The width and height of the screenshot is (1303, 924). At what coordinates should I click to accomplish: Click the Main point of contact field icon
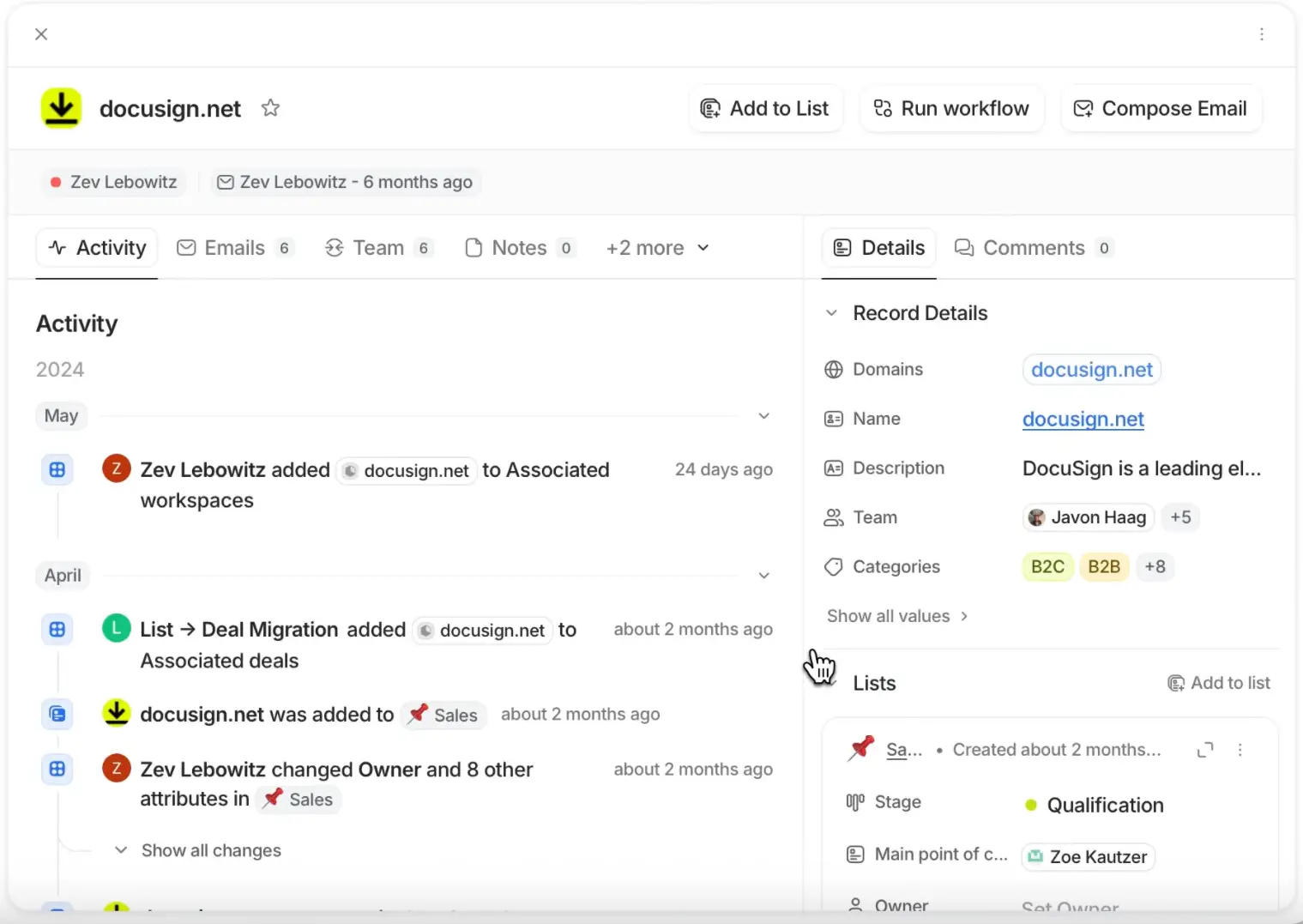(855, 855)
